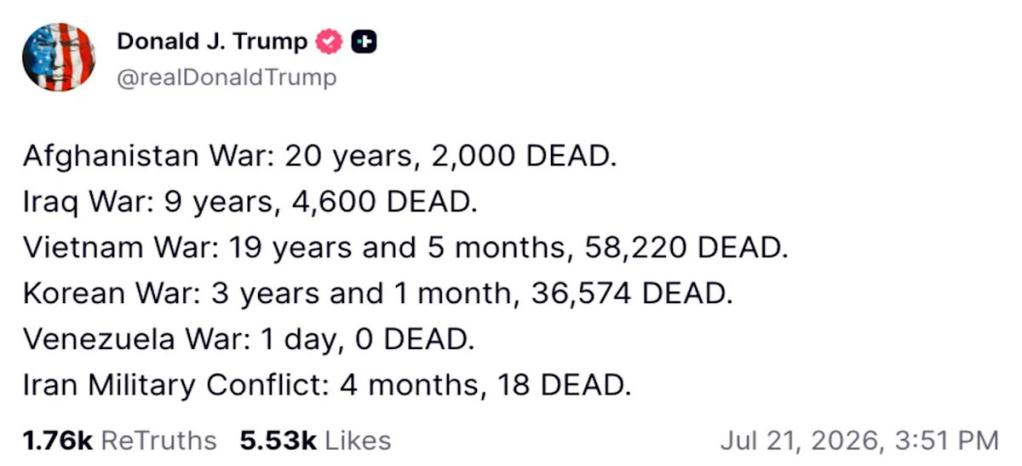The height and width of the screenshot is (466, 1022).
Task: Select the Vietnam War line of text
Action: (405, 248)
